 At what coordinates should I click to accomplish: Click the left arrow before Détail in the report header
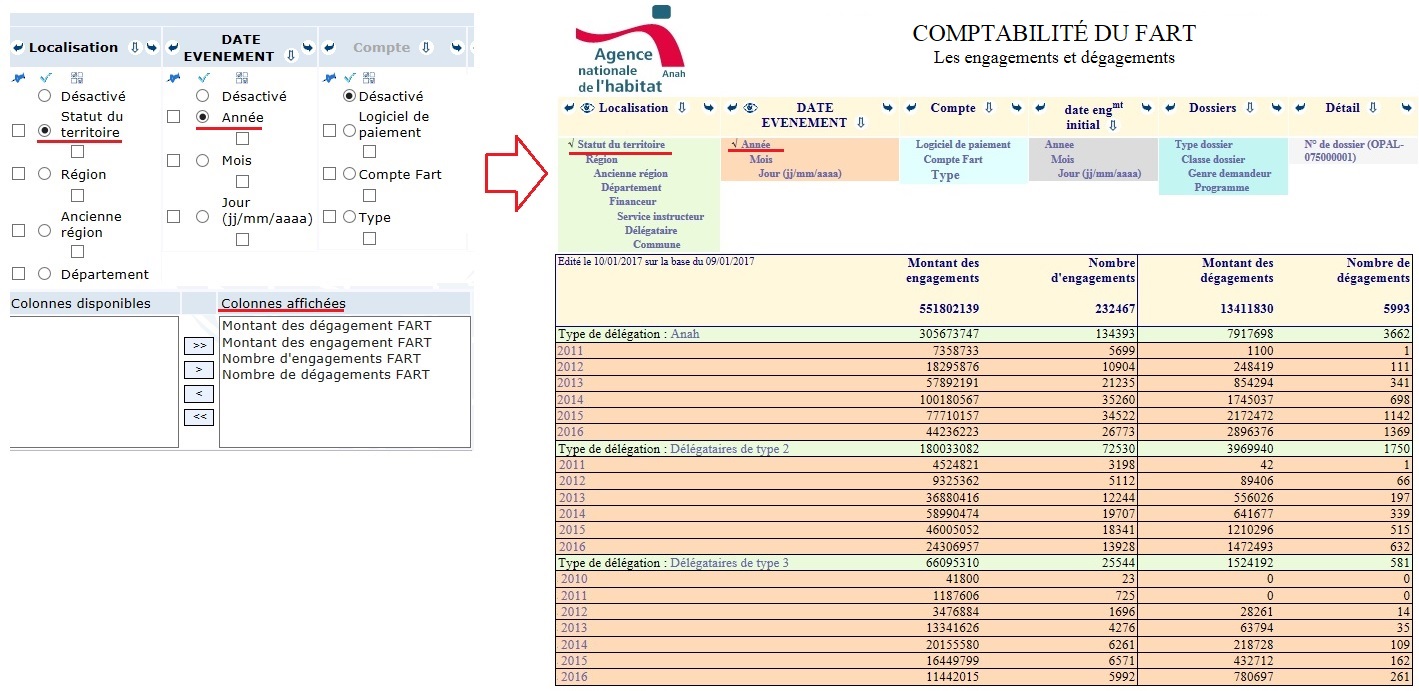click(1301, 108)
